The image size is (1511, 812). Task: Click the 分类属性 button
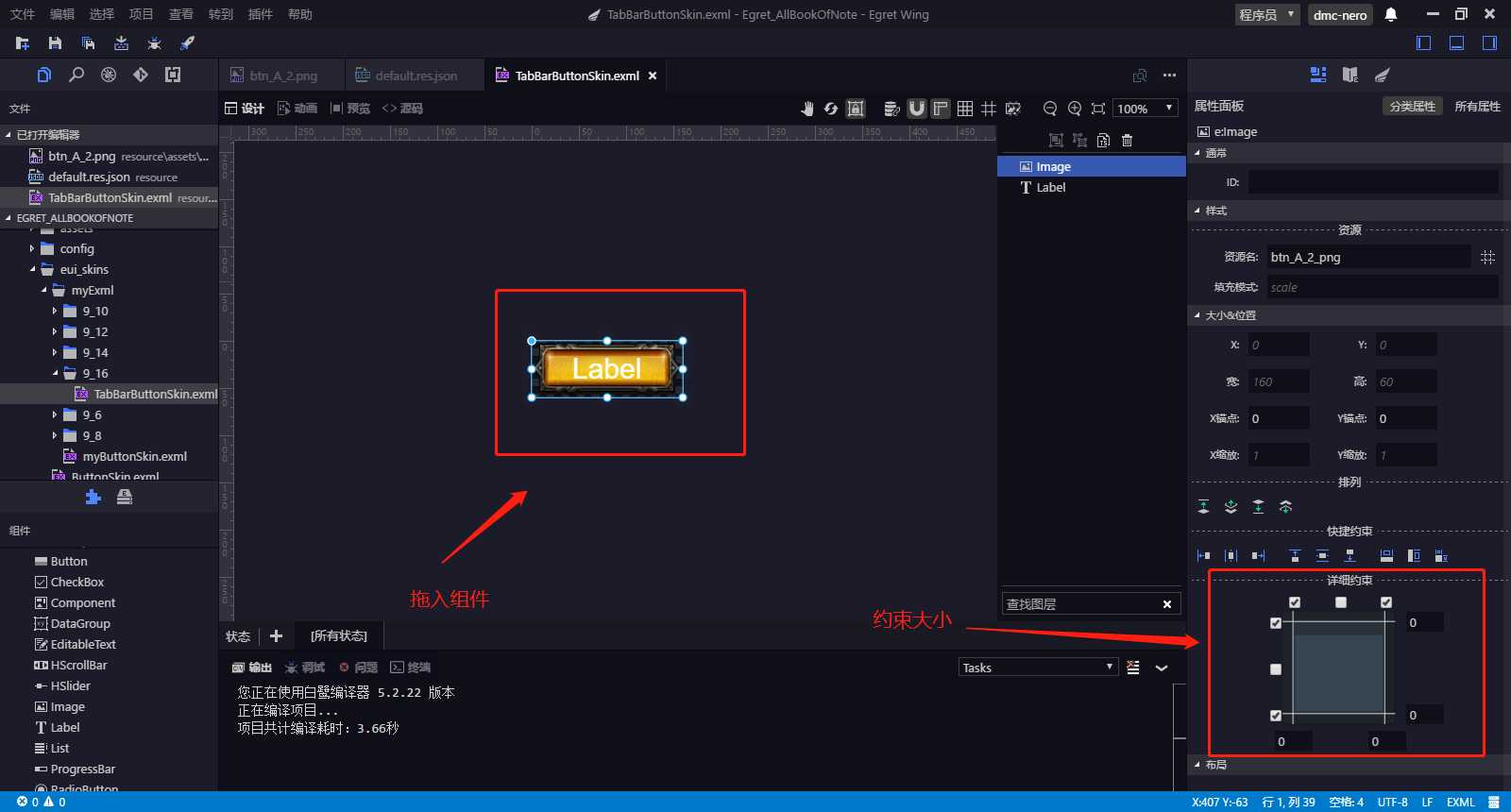(1412, 107)
